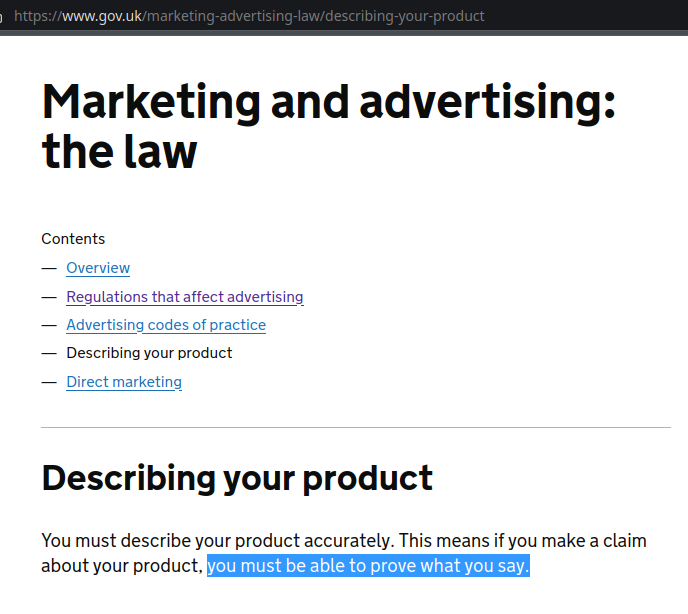Click the lock icon beside the URL

pos(2,17)
